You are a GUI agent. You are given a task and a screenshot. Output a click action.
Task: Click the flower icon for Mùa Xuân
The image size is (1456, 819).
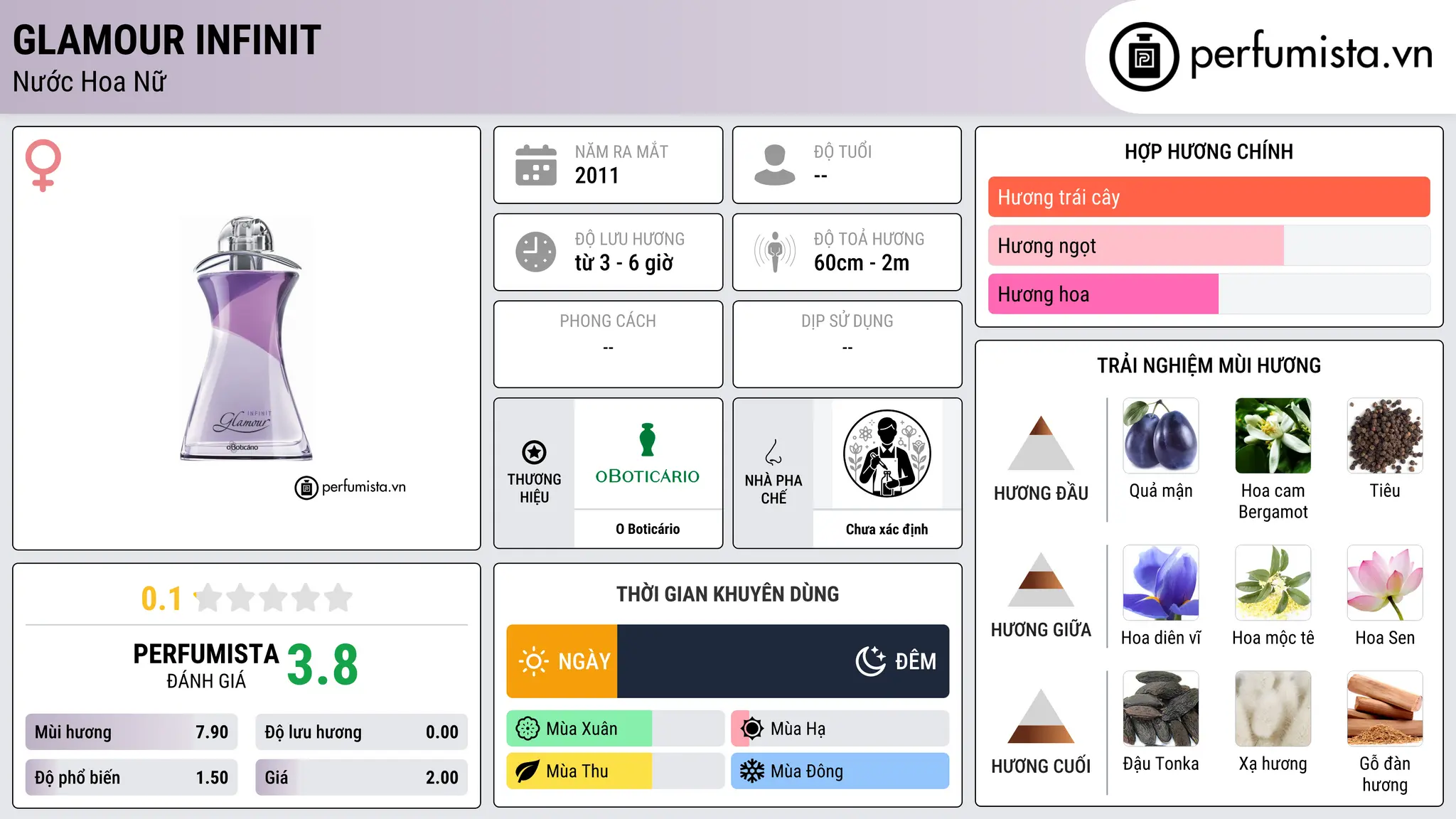[528, 729]
